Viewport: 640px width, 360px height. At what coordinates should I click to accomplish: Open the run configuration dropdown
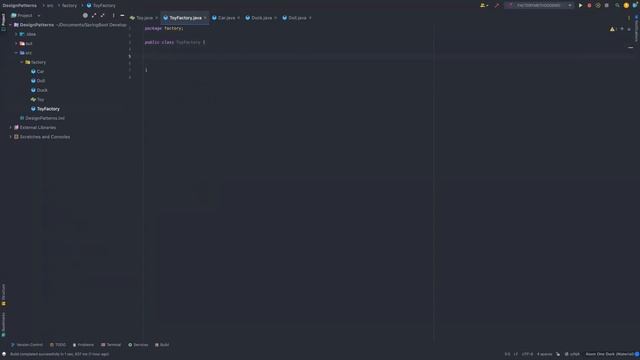(539, 5)
